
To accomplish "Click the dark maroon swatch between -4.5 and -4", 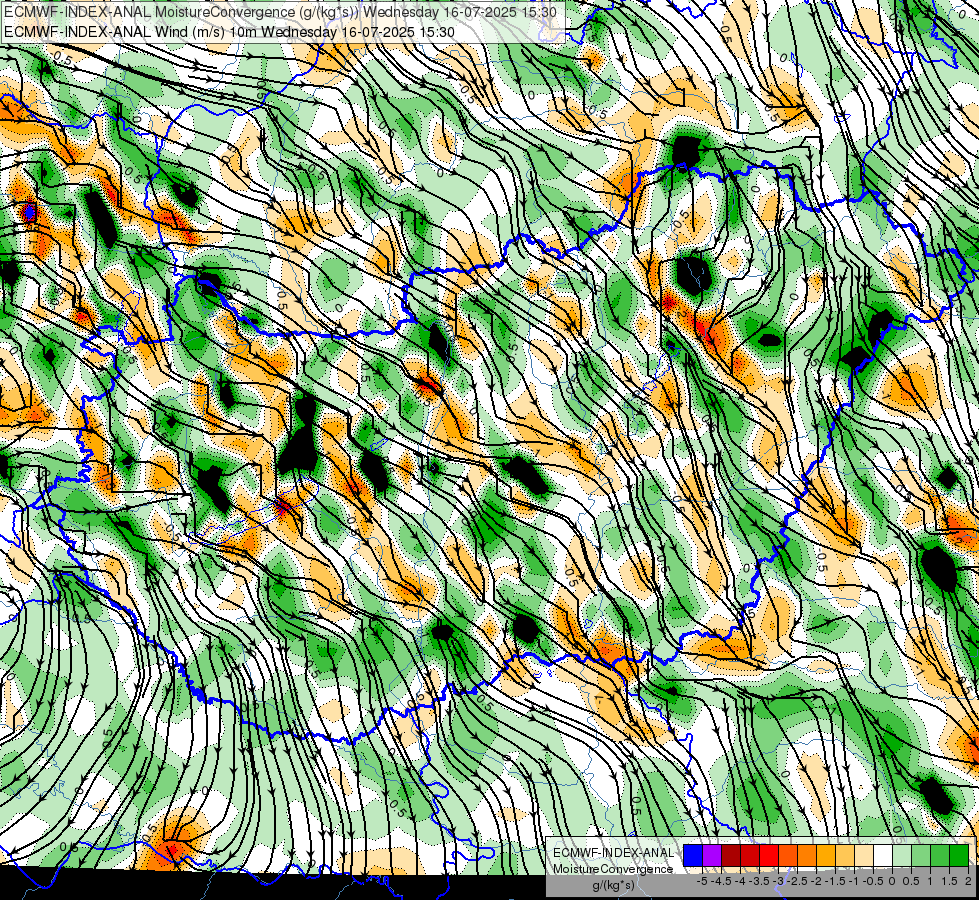I will 731,856.
